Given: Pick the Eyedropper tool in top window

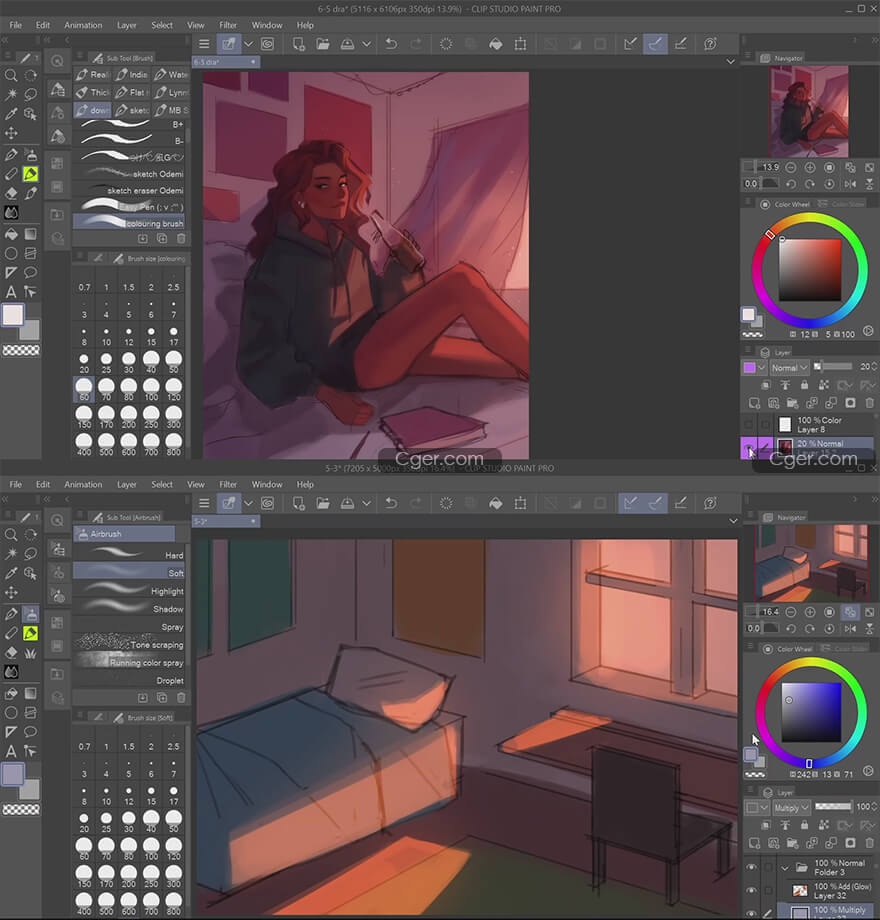Looking at the screenshot, I should (11, 114).
